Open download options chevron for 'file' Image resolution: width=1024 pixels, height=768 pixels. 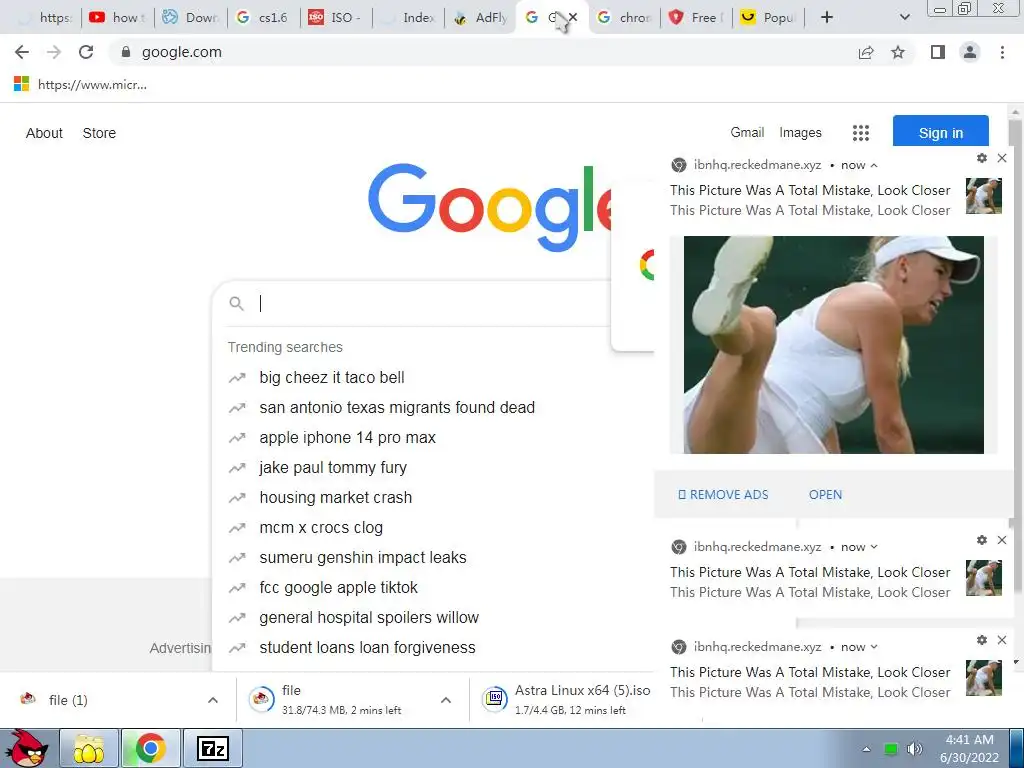click(446, 700)
